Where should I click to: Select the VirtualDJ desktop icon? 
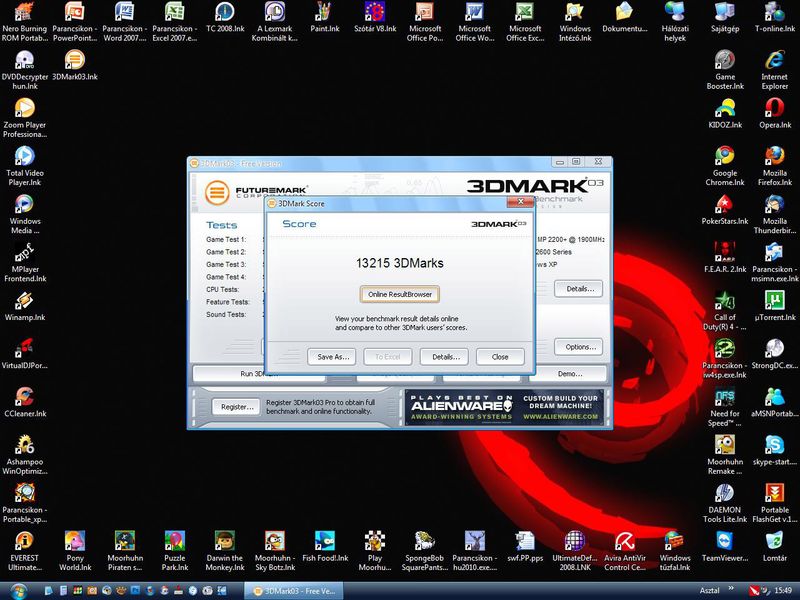(24, 354)
